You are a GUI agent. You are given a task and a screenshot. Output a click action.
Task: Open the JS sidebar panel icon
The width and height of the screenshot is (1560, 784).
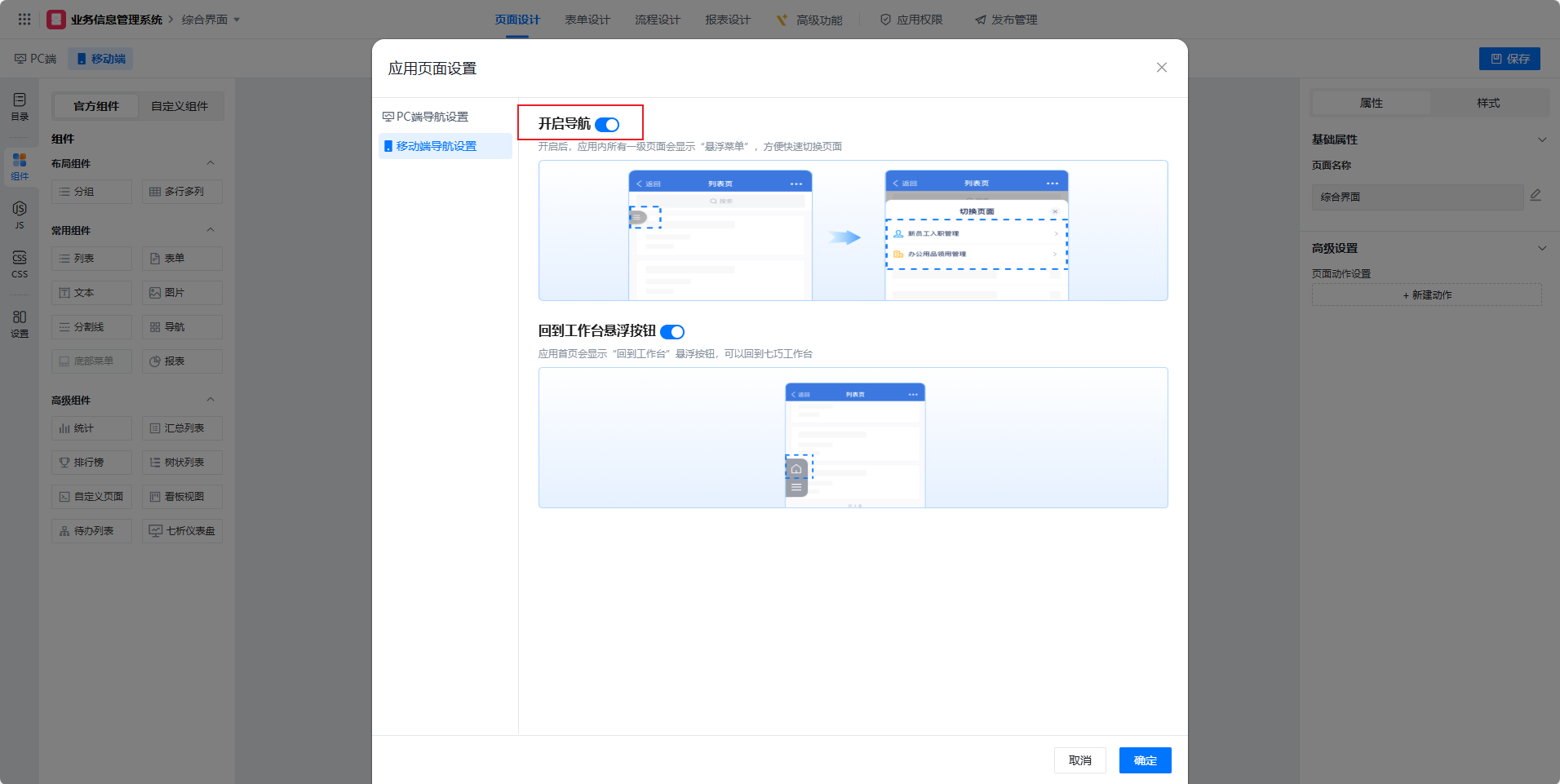(20, 215)
